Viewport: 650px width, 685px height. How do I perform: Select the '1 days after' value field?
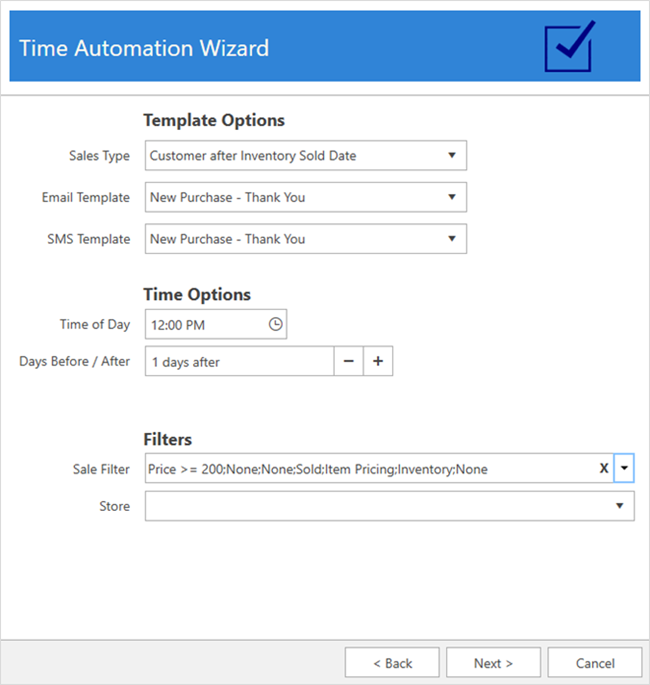click(238, 361)
